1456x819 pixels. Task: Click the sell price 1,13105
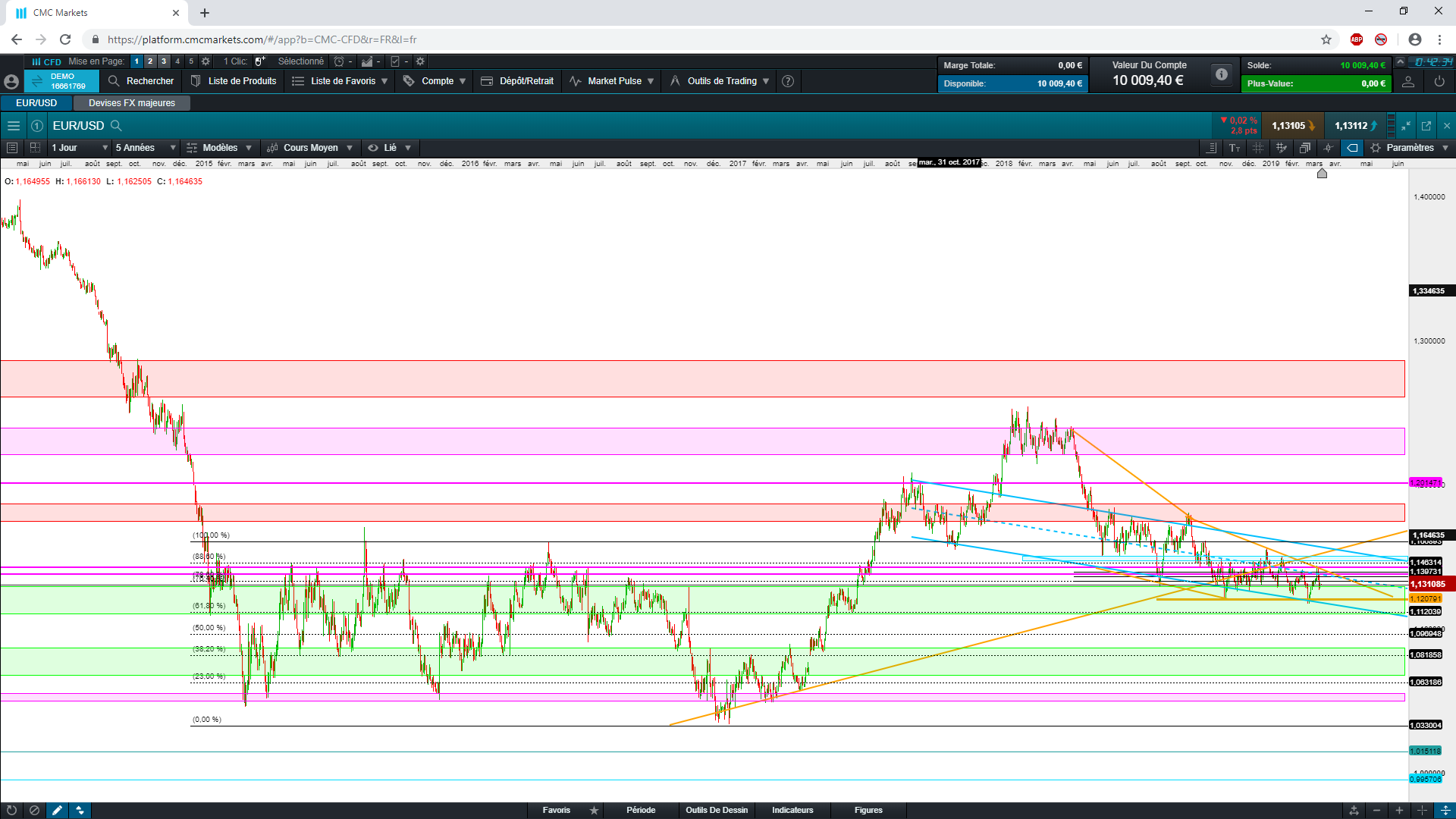(1288, 126)
